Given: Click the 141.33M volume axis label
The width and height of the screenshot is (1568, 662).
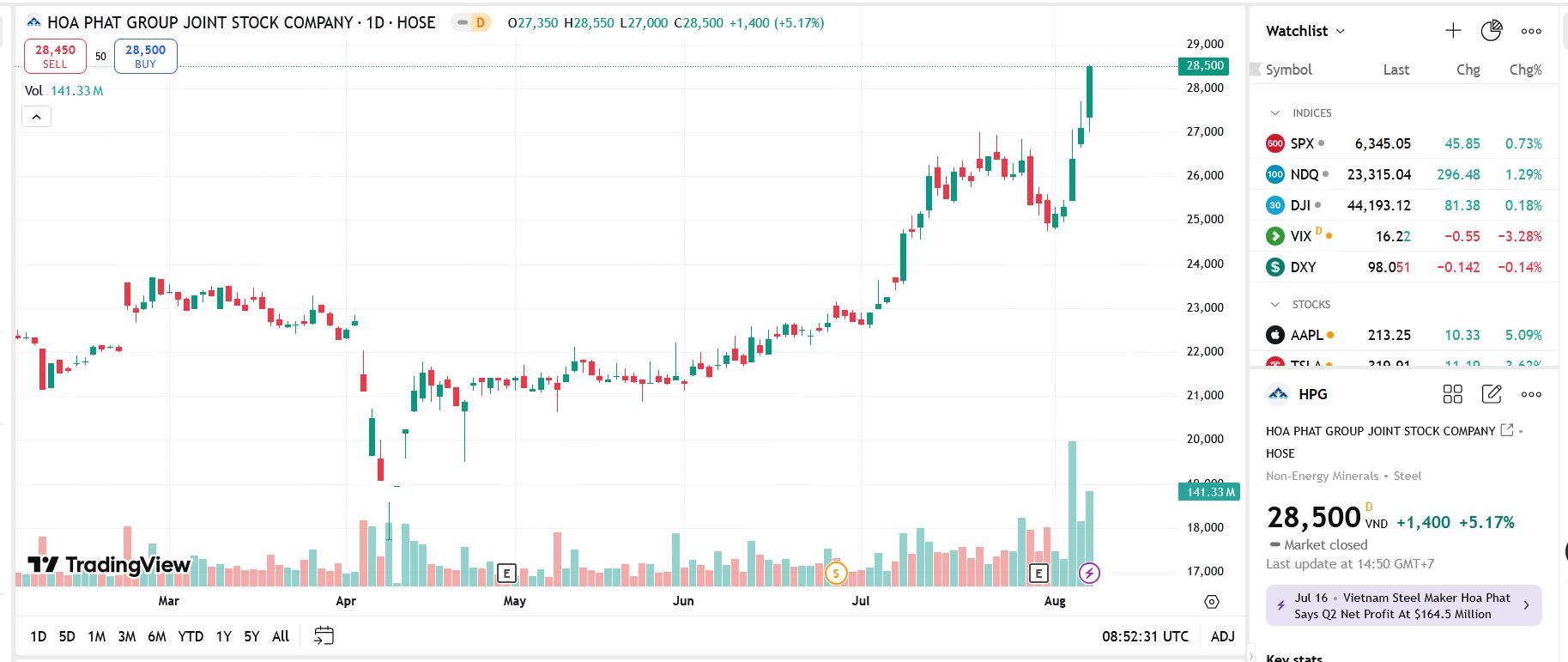Looking at the screenshot, I should 1209,492.
